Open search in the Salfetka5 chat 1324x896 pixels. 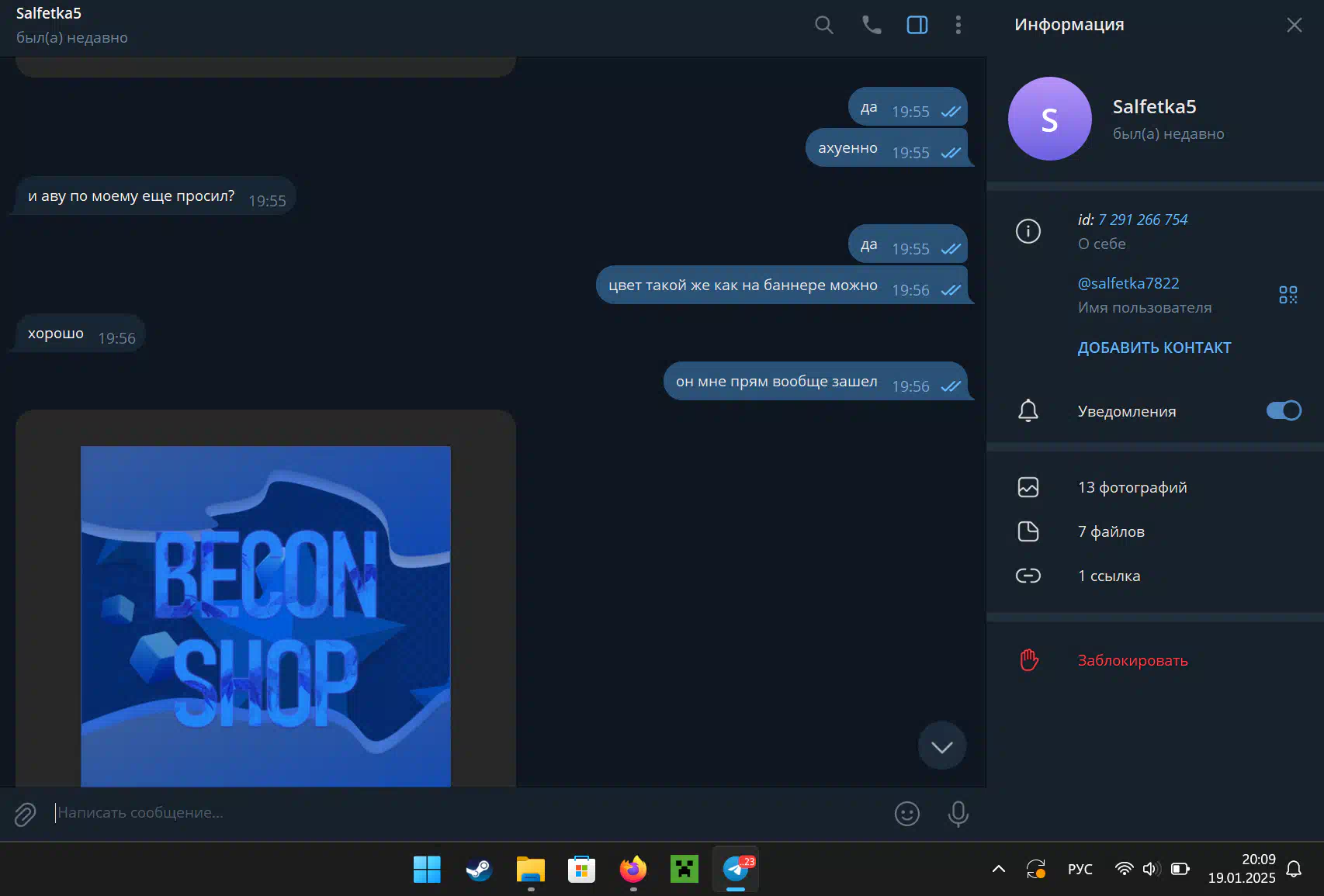[x=824, y=25]
